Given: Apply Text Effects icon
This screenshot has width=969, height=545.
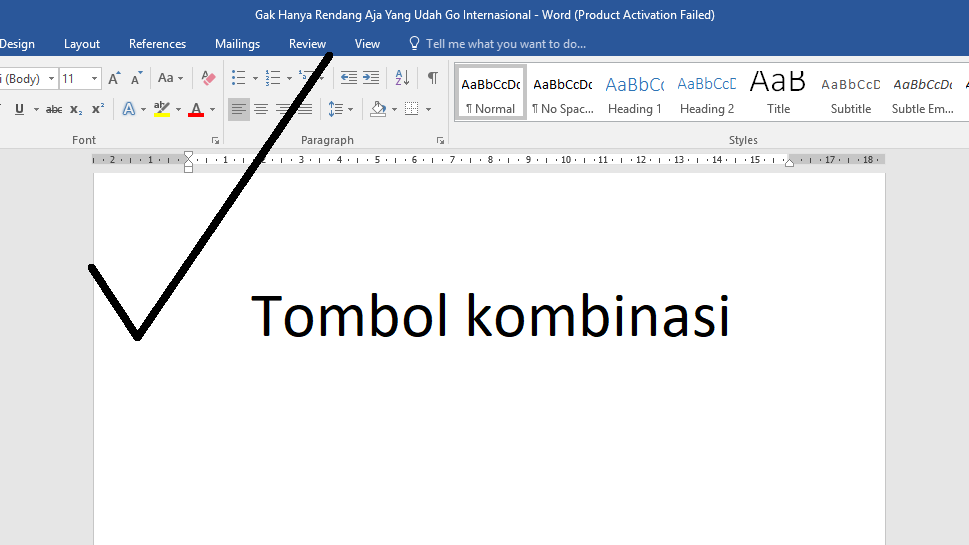Looking at the screenshot, I should (x=129, y=109).
